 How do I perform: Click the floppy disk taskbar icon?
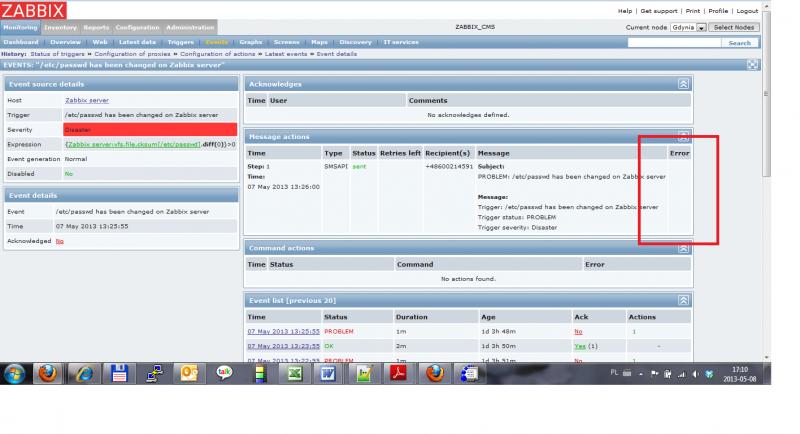click(119, 374)
